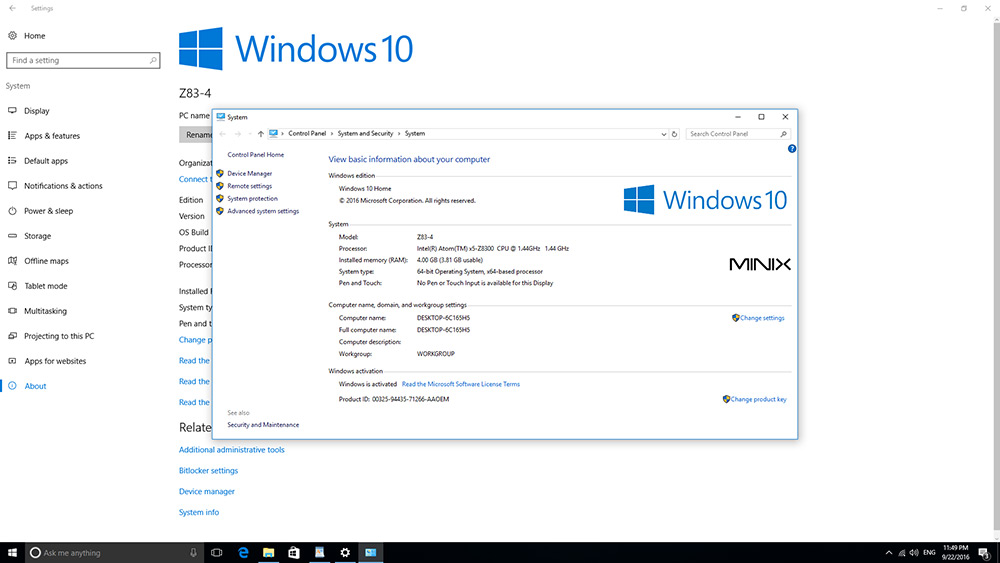
Task: Expand recent locations dropdown beside navigation arrows
Action: point(249,134)
